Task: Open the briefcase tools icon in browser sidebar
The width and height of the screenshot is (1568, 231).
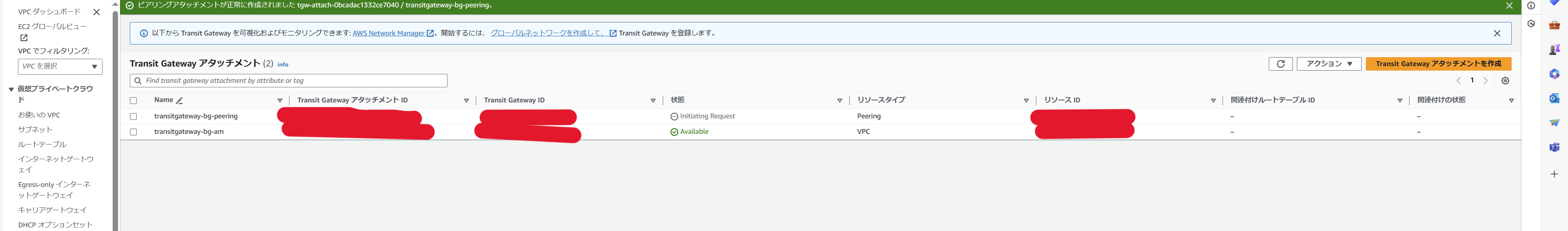Action: 1554,26
